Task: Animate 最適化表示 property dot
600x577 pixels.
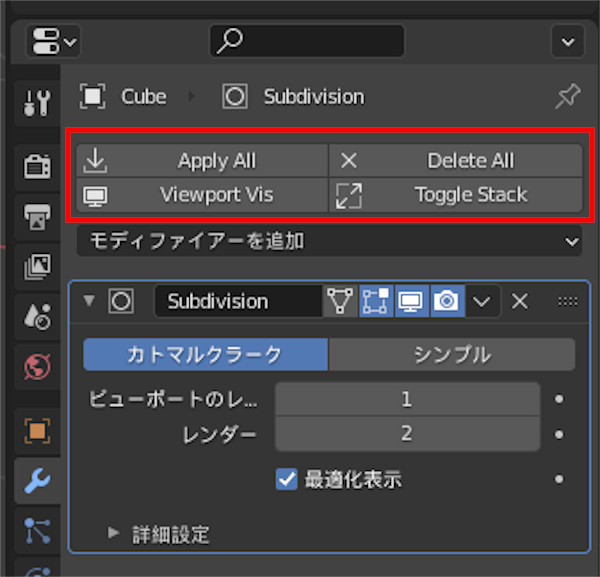Action: [559, 479]
